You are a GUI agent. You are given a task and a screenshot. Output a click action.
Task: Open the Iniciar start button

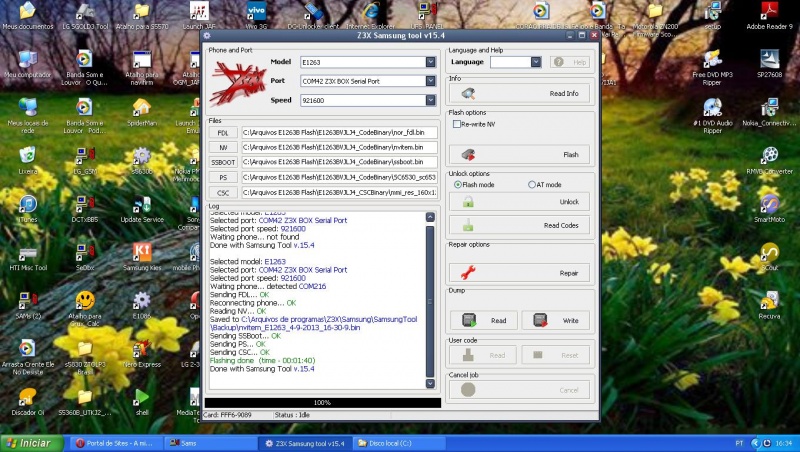(32, 443)
